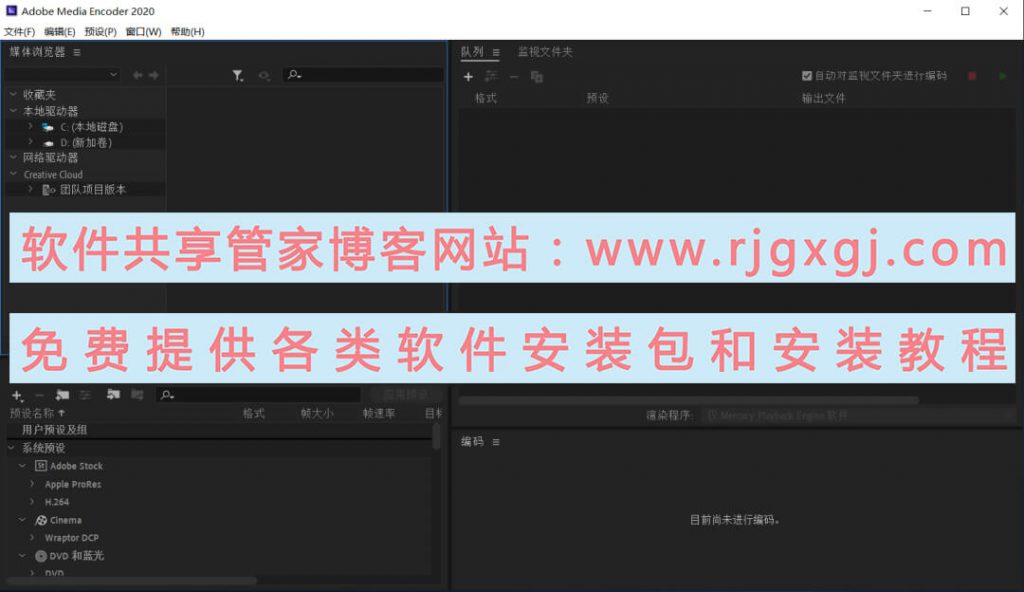Toggle 自动对监视文件夹进行编码 checkbox
The width and height of the screenshot is (1024, 592).
pyautogui.click(x=807, y=76)
